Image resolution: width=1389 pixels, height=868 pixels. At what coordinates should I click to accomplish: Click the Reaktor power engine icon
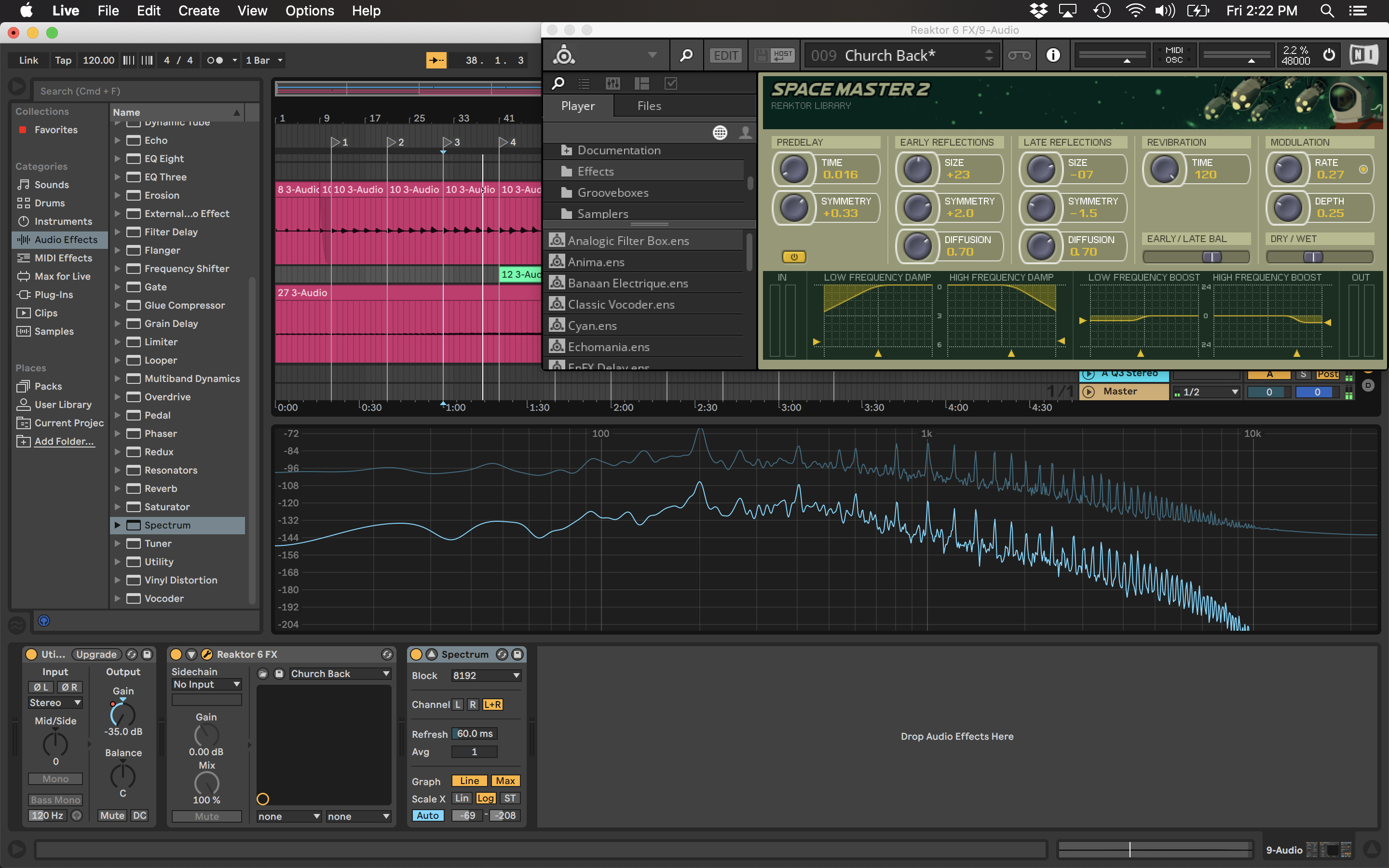click(x=1329, y=55)
